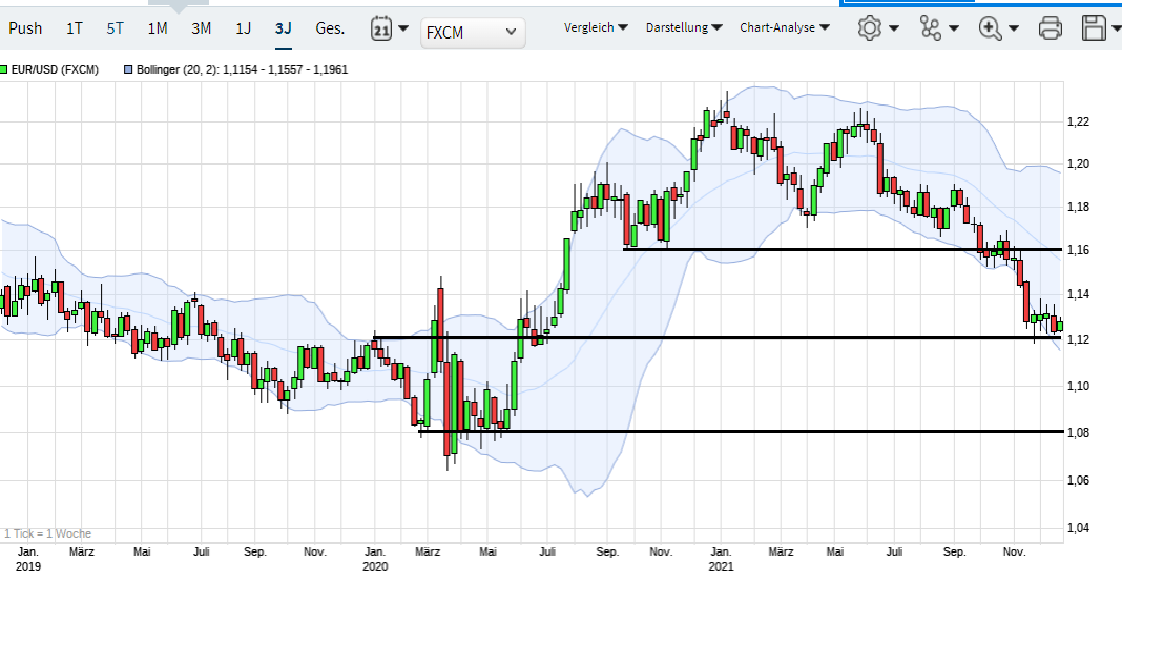Open the Chart-Analyse menu
This screenshot has height=648, width=1152.
click(785, 28)
